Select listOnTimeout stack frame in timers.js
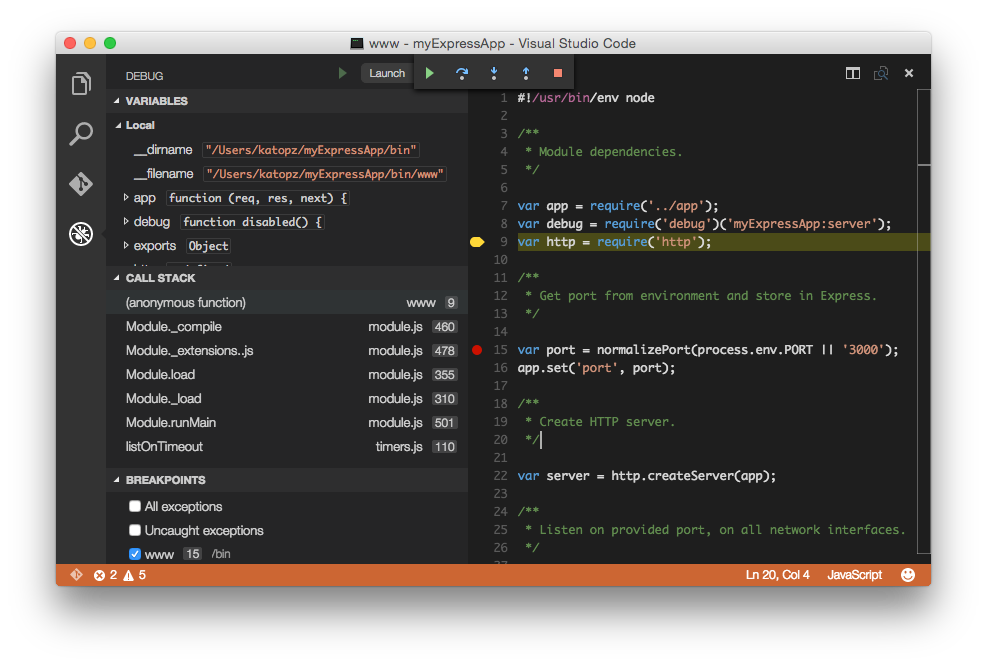 288,446
